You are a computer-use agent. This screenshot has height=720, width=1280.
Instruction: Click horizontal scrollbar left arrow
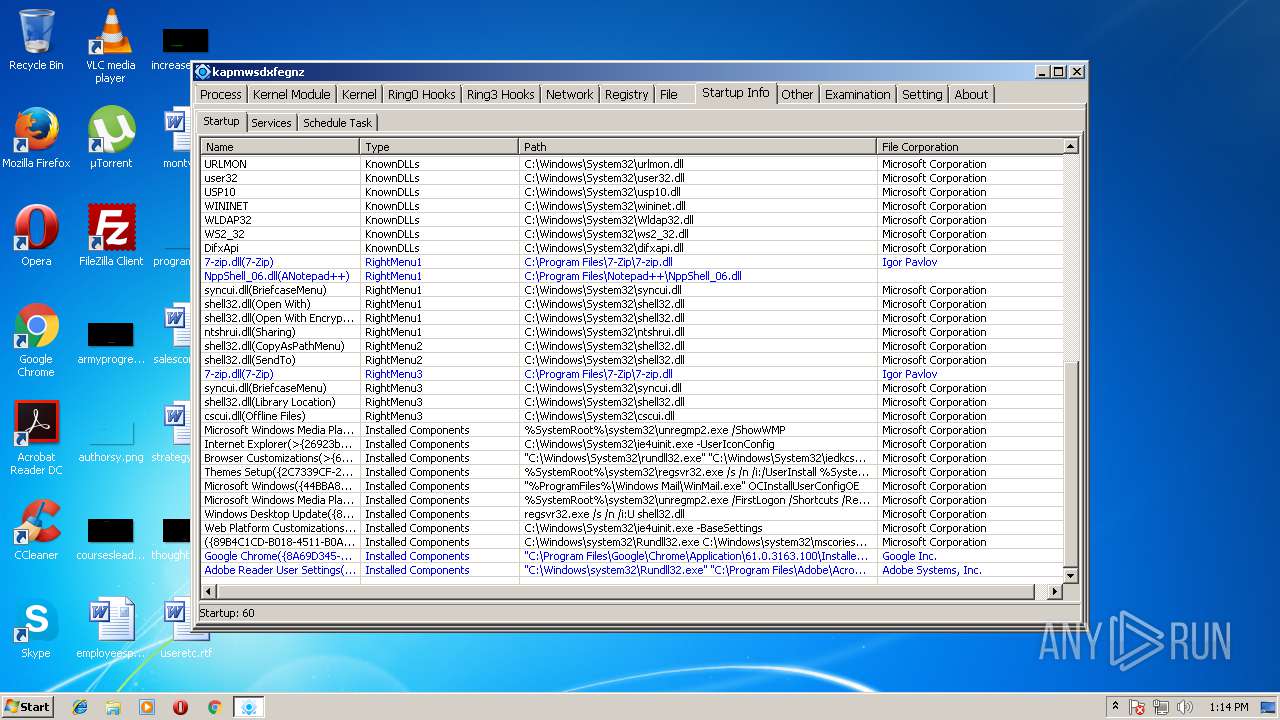pyautogui.click(x=208, y=592)
